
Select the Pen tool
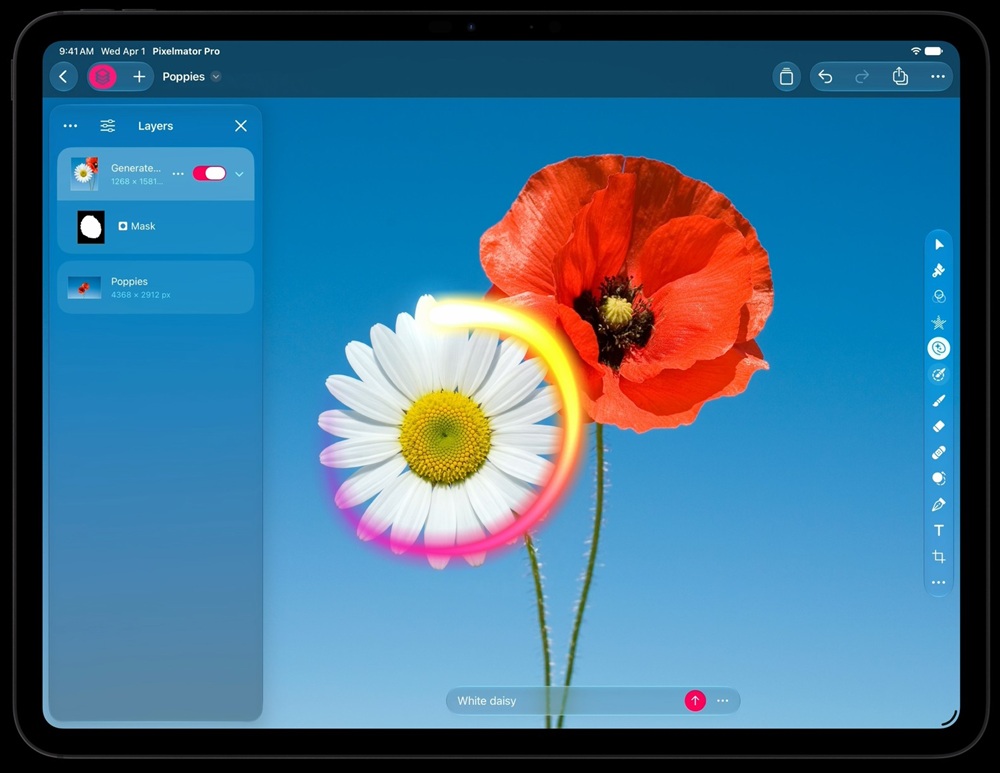click(x=939, y=504)
